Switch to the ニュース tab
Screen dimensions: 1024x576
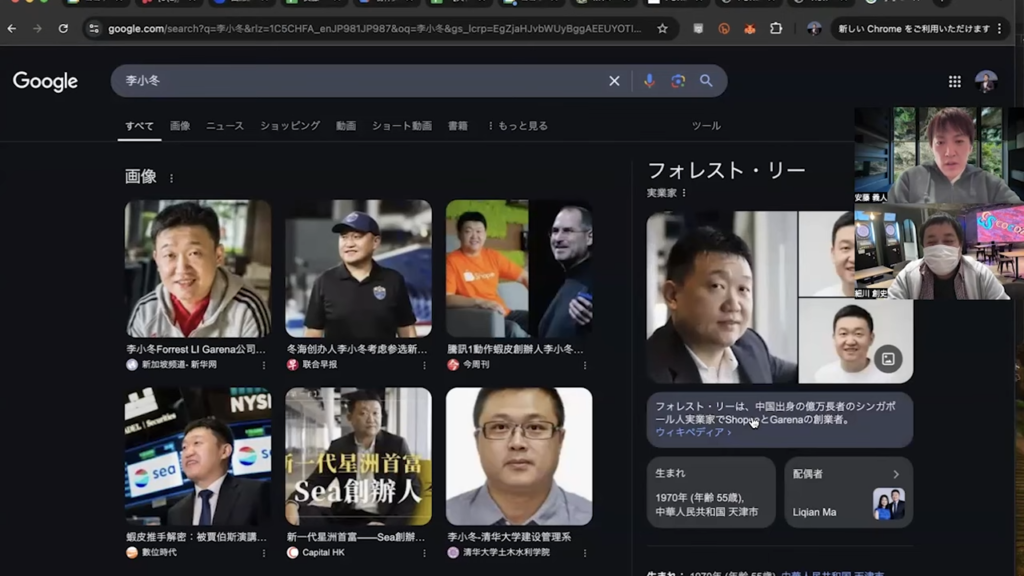click(225, 125)
